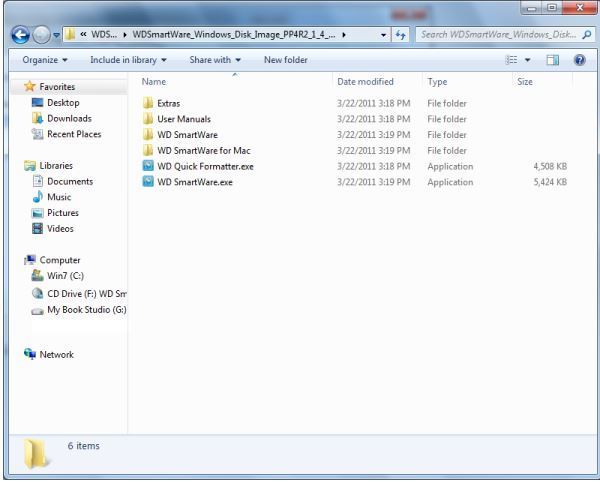Click the Libraries icon in the navigation pane
600x490 pixels.
[x=29, y=166]
